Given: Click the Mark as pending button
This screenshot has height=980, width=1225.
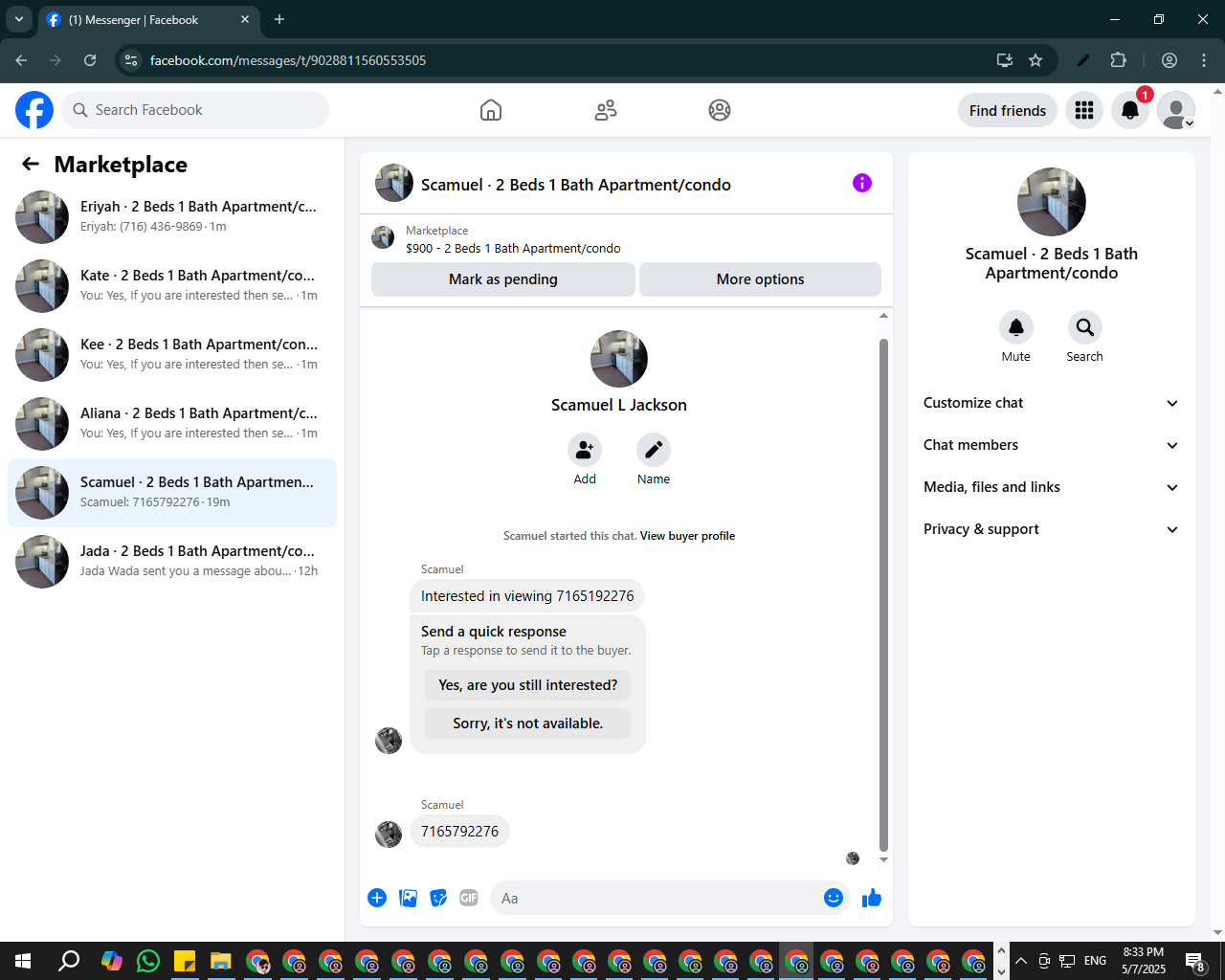Looking at the screenshot, I should (x=503, y=279).
